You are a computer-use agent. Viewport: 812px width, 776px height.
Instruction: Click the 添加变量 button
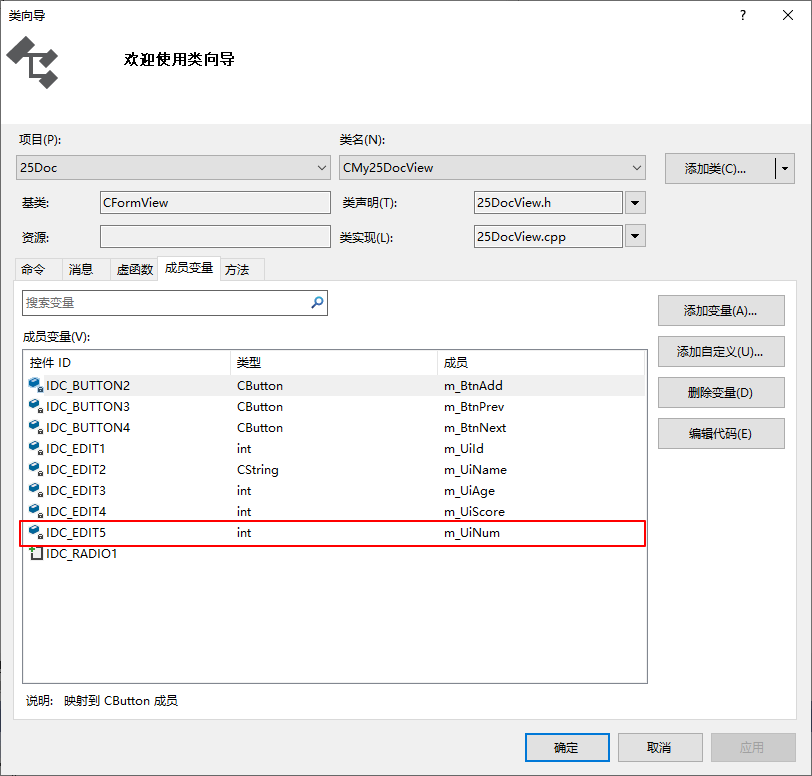coord(721,310)
